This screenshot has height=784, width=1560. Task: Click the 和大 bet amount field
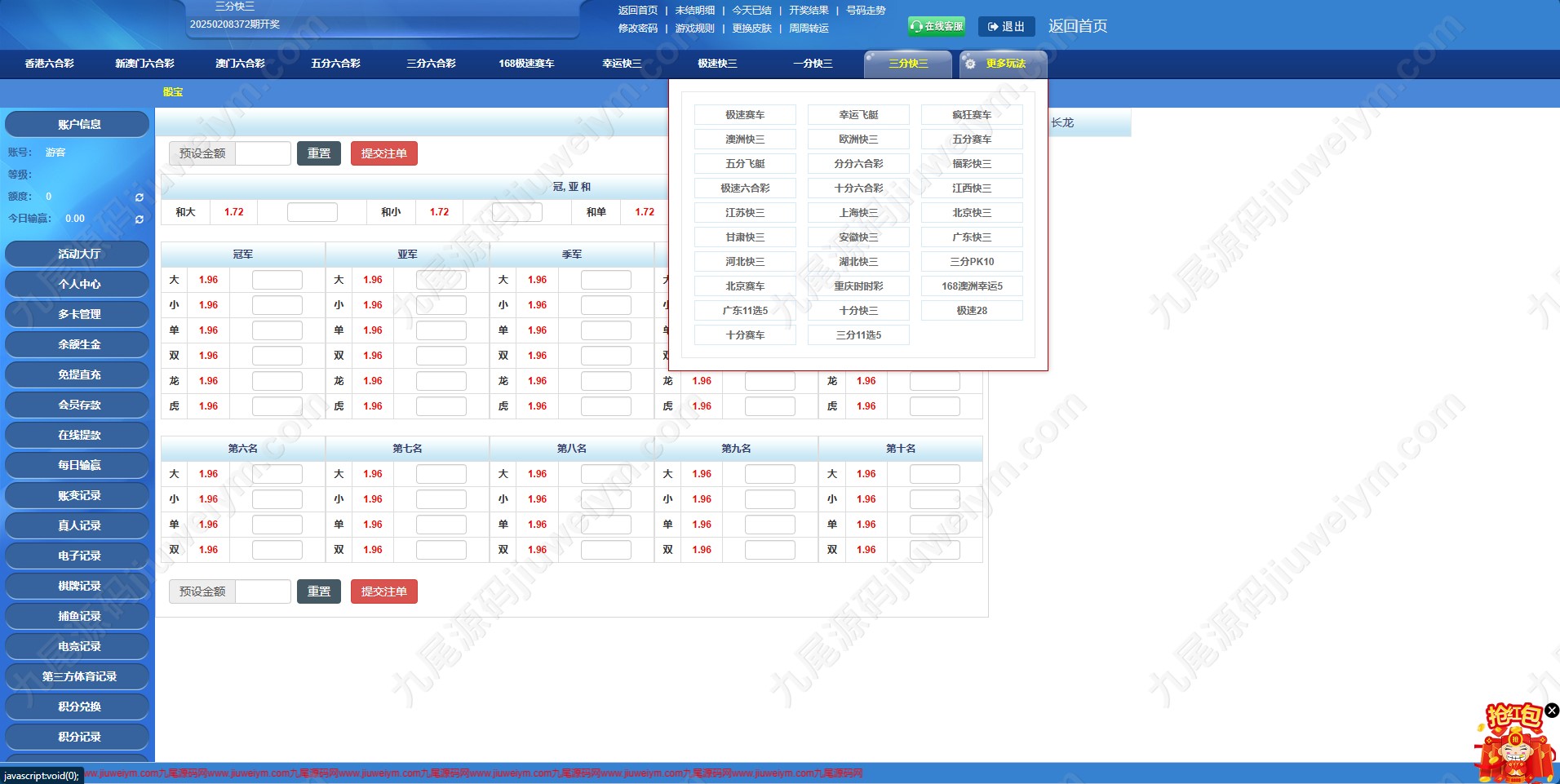312,212
